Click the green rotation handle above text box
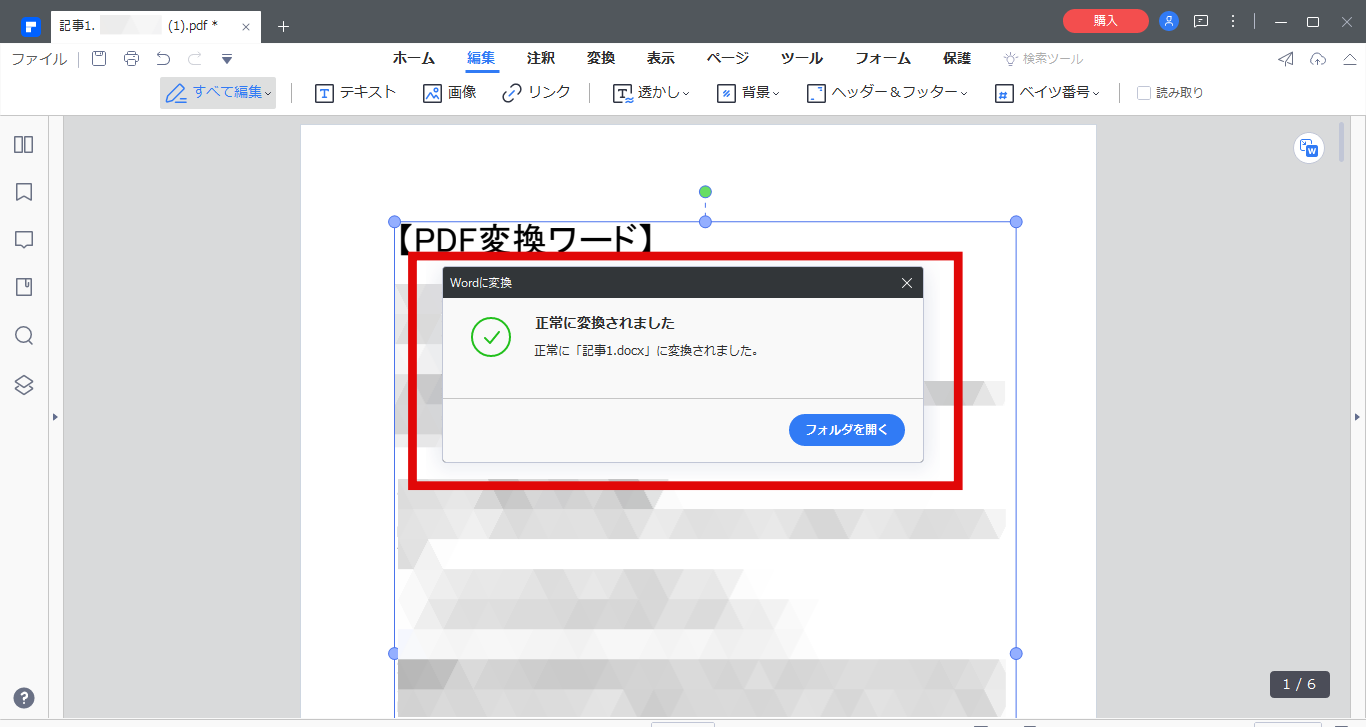1366x727 pixels. (x=705, y=192)
